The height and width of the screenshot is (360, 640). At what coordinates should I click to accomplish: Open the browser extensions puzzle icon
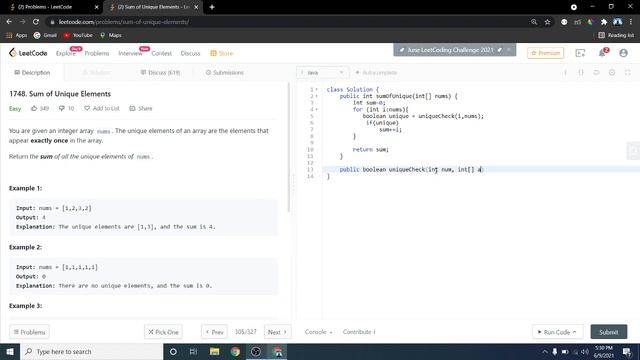pyautogui.click(x=604, y=22)
